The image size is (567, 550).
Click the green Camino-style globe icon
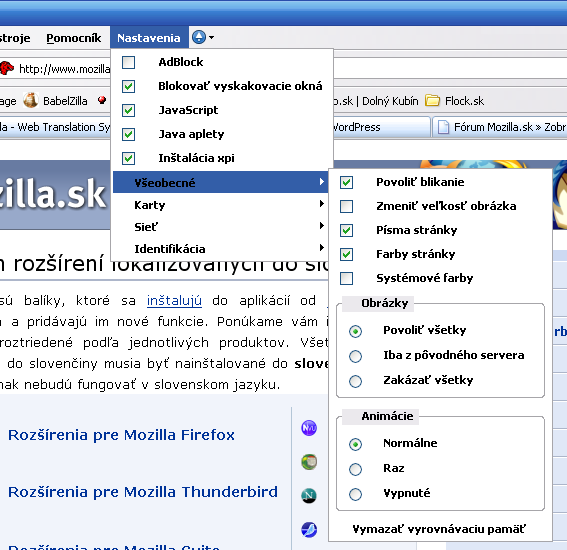[x=309, y=462]
